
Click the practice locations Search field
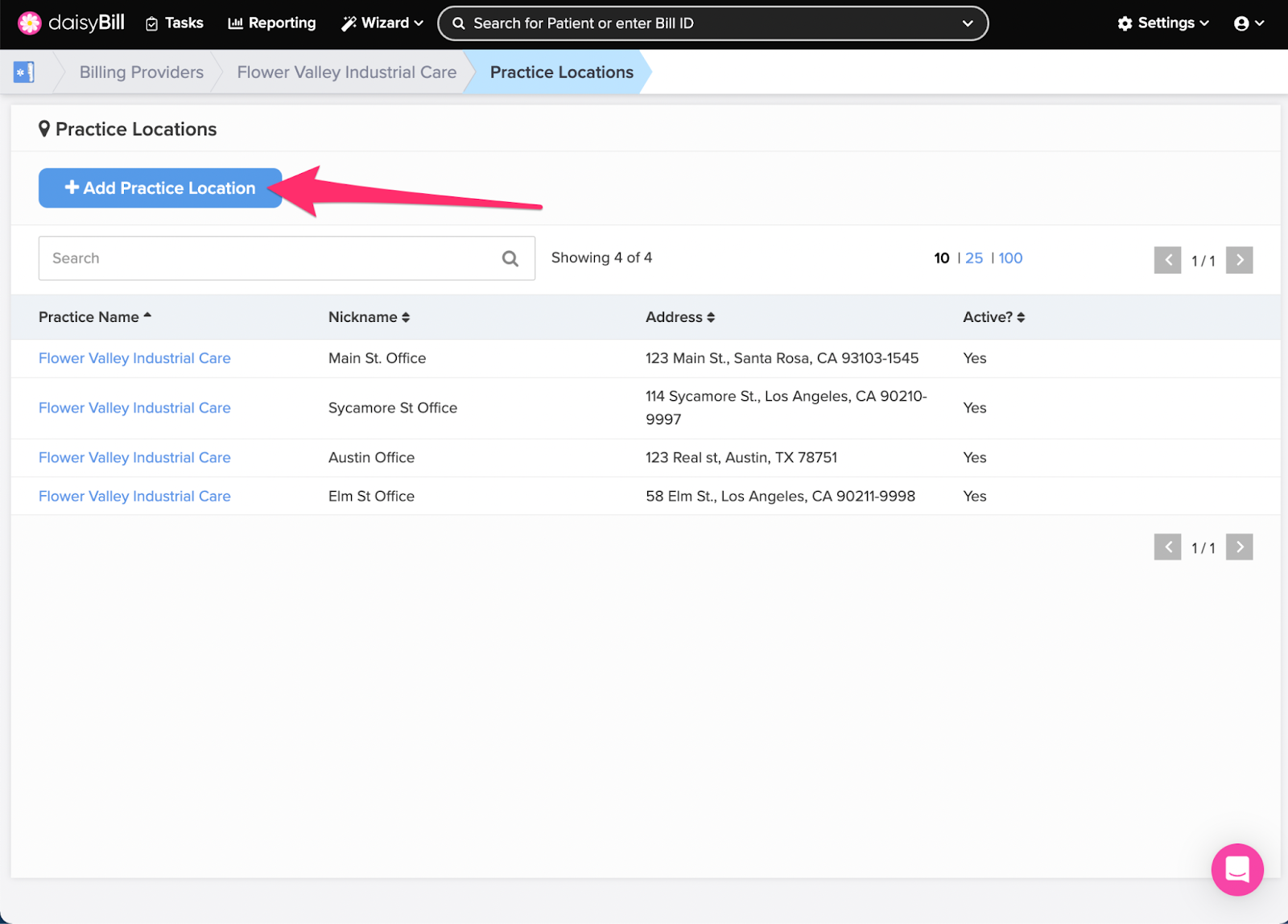(287, 258)
